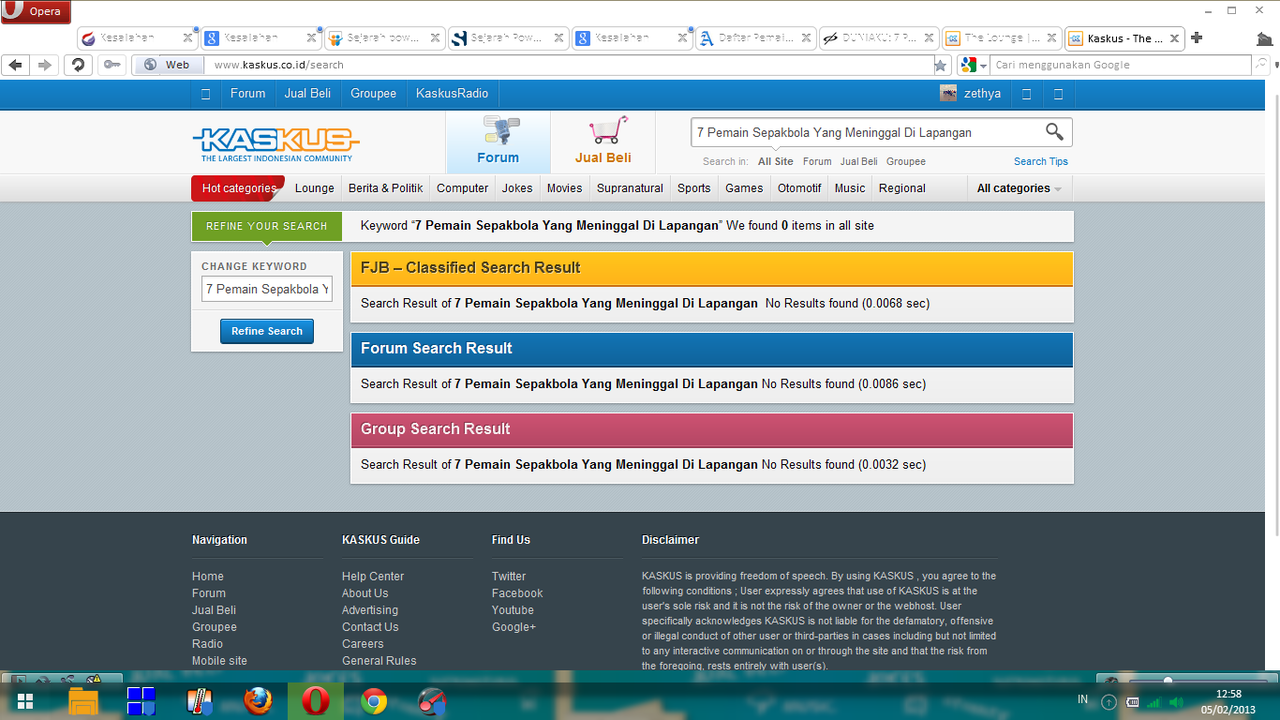Launch Firefox from the taskbar
Image resolution: width=1280 pixels, height=720 pixels.
click(258, 701)
